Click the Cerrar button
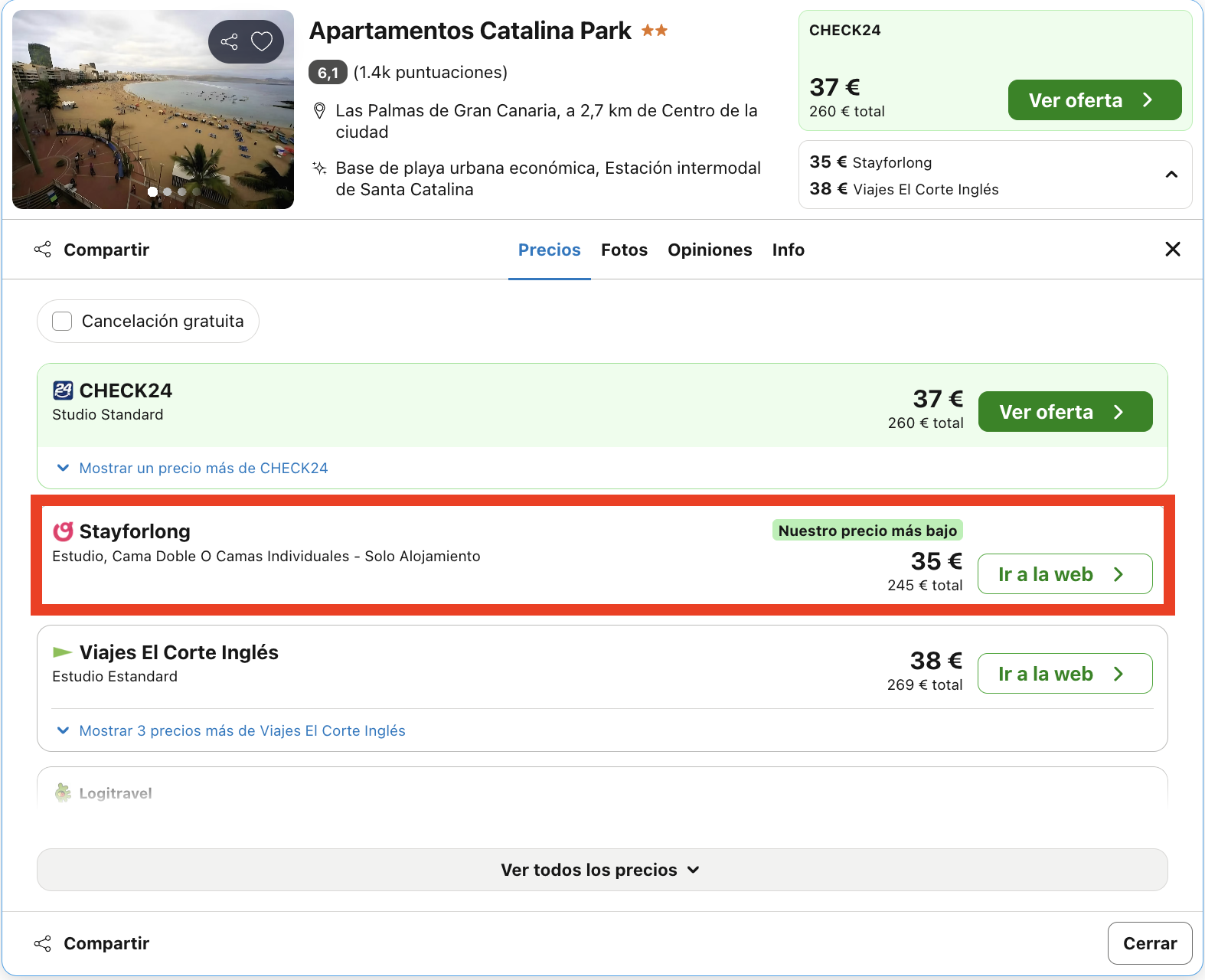This screenshot has width=1205, height=980. point(1150,943)
